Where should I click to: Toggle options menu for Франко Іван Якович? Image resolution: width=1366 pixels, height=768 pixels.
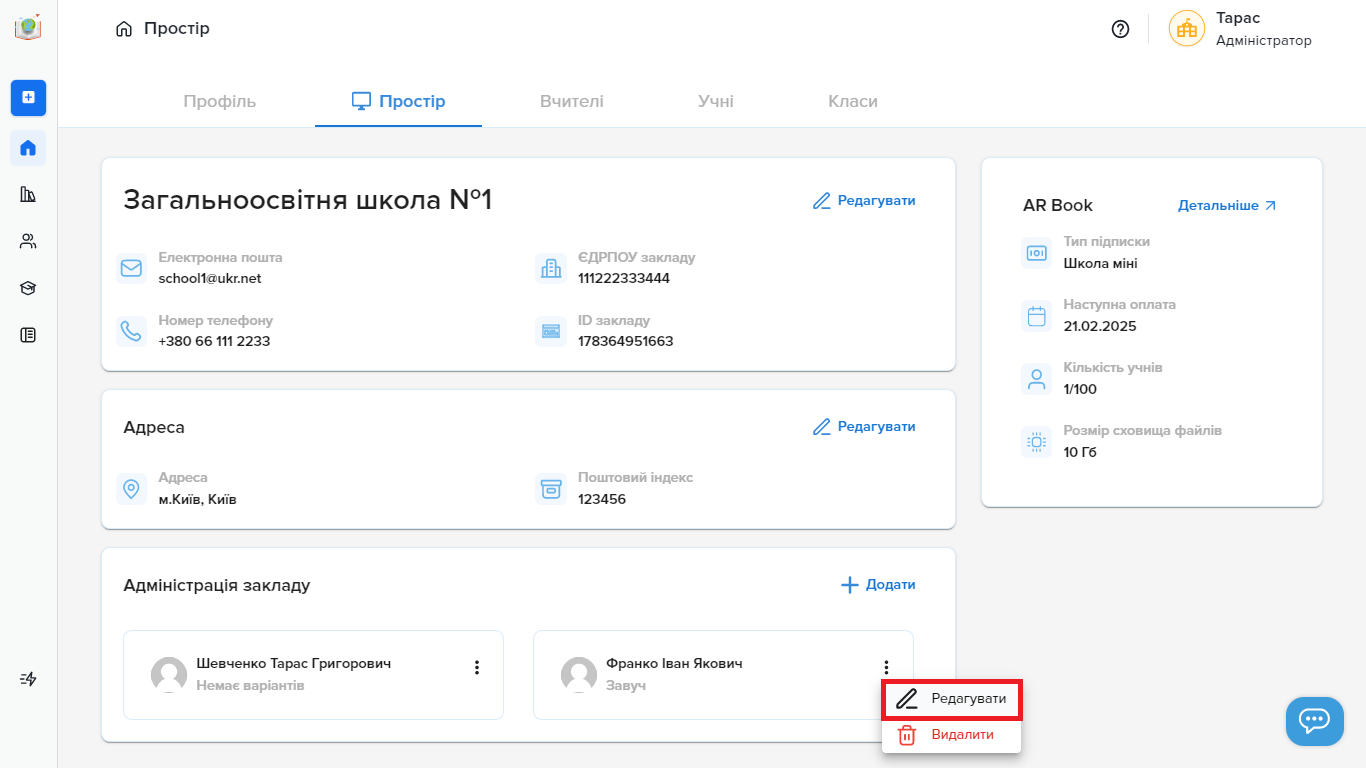click(886, 667)
